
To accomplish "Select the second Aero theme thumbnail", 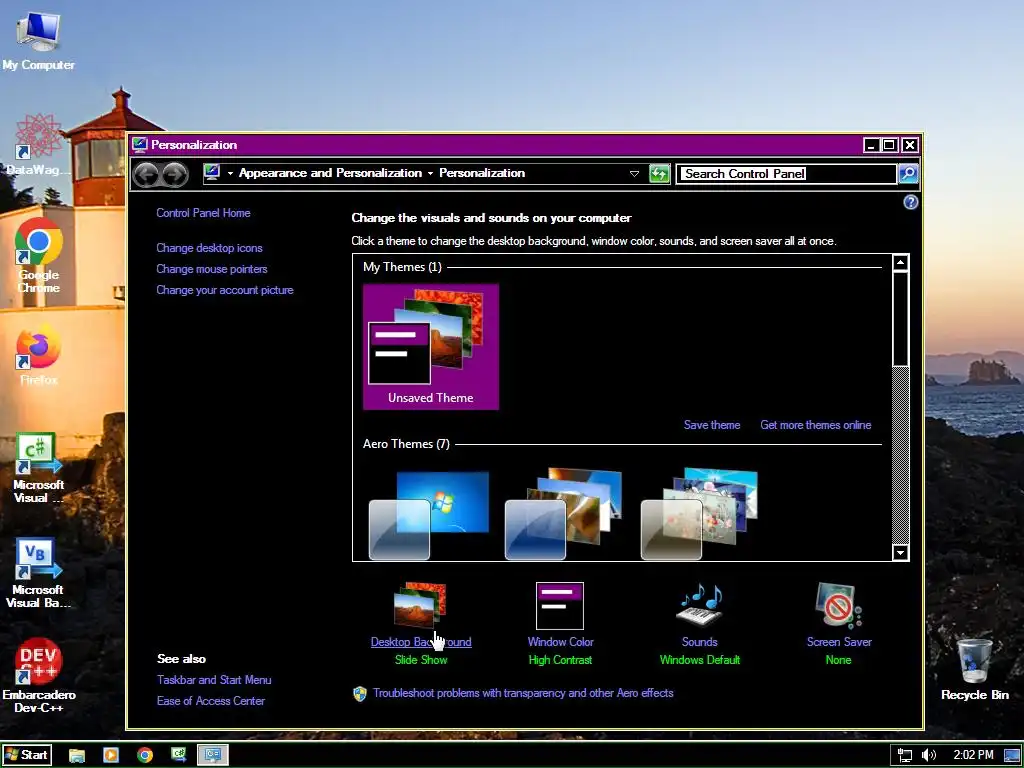I will (564, 514).
